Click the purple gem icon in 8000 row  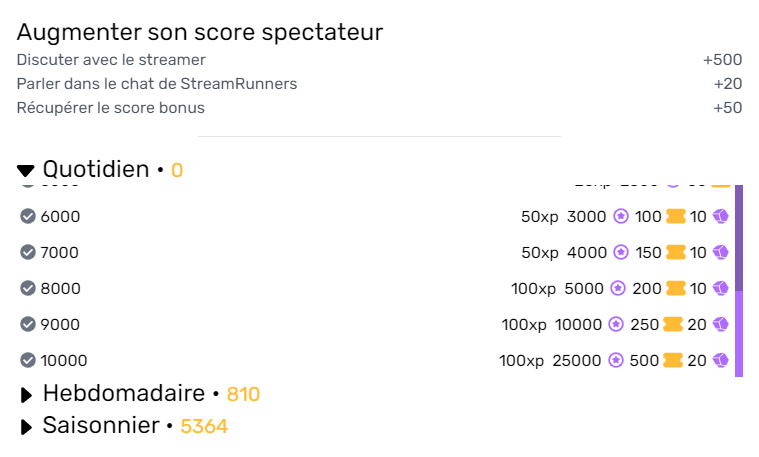721,288
